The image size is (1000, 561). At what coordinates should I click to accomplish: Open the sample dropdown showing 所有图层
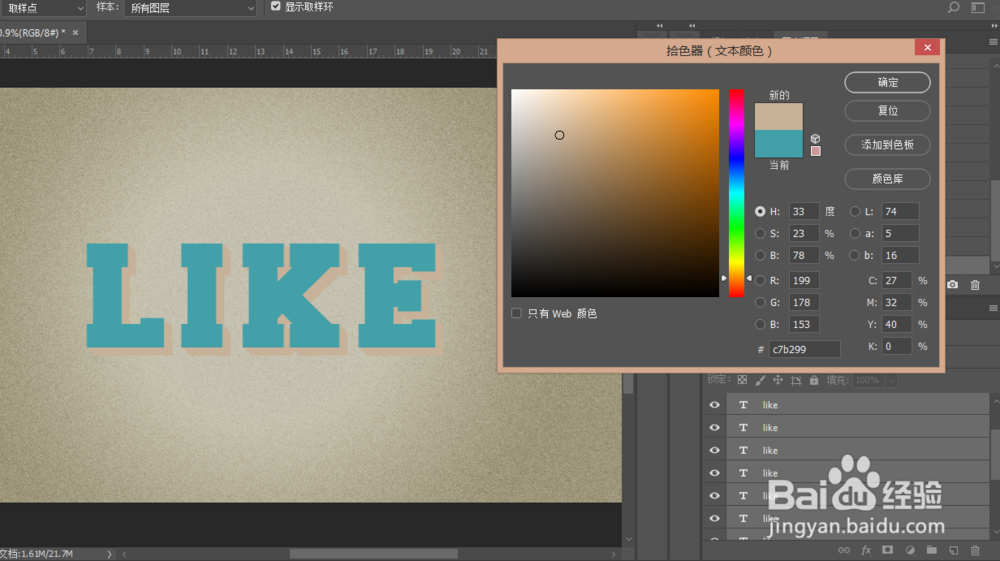(x=190, y=8)
